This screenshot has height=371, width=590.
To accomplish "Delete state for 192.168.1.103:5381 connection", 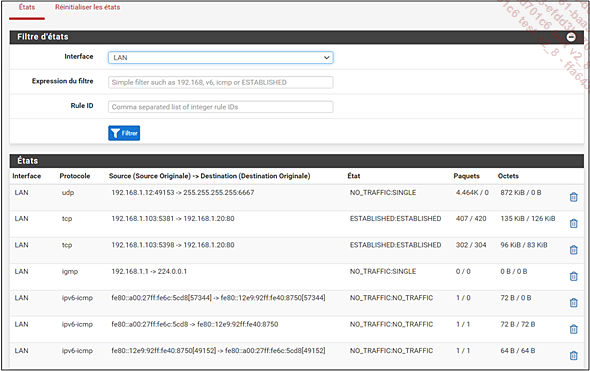I will 573,223.
